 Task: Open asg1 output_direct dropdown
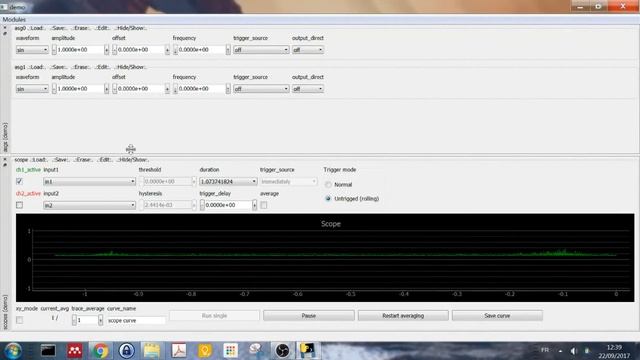point(308,89)
